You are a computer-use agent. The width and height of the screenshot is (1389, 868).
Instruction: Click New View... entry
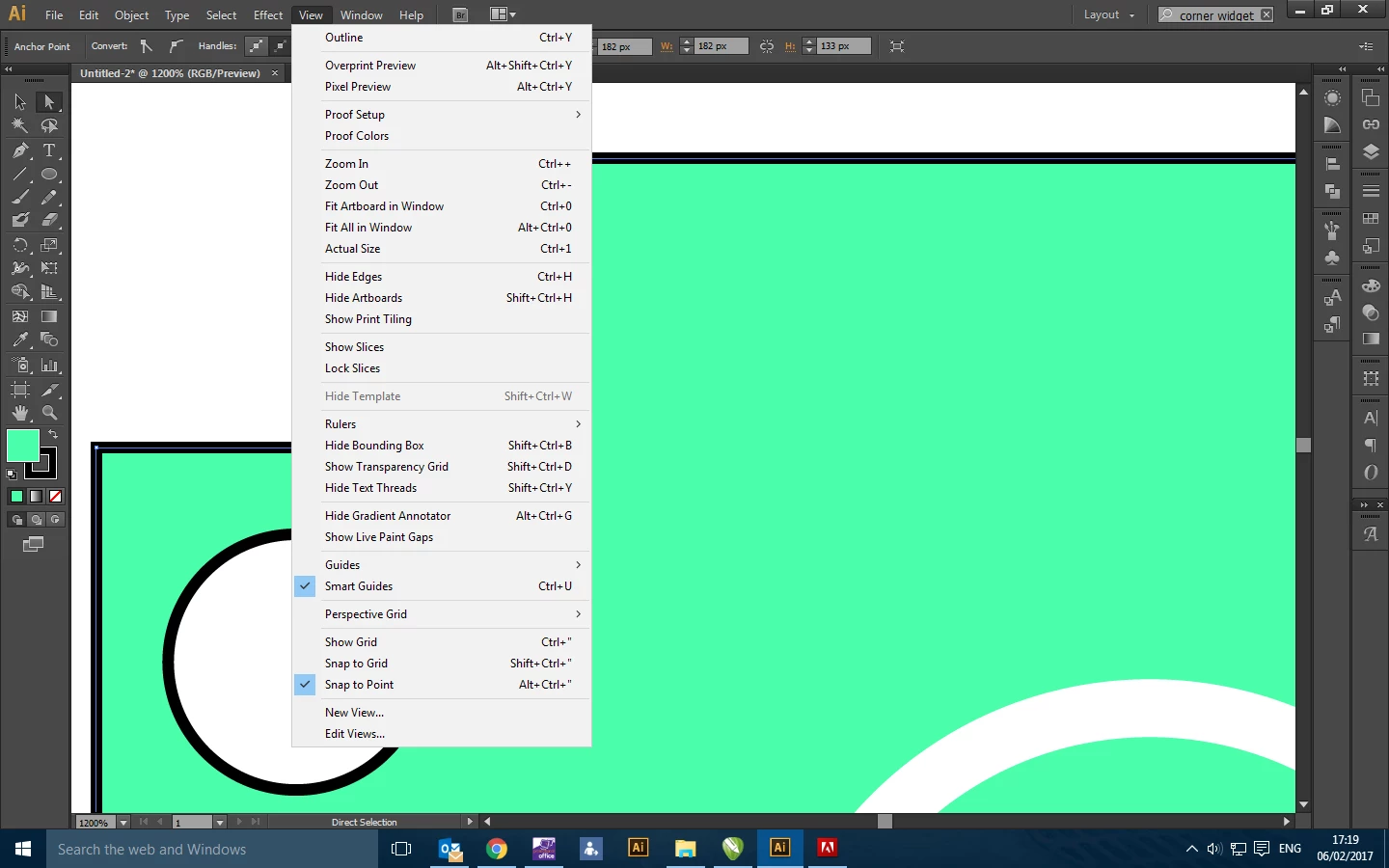click(x=442, y=713)
